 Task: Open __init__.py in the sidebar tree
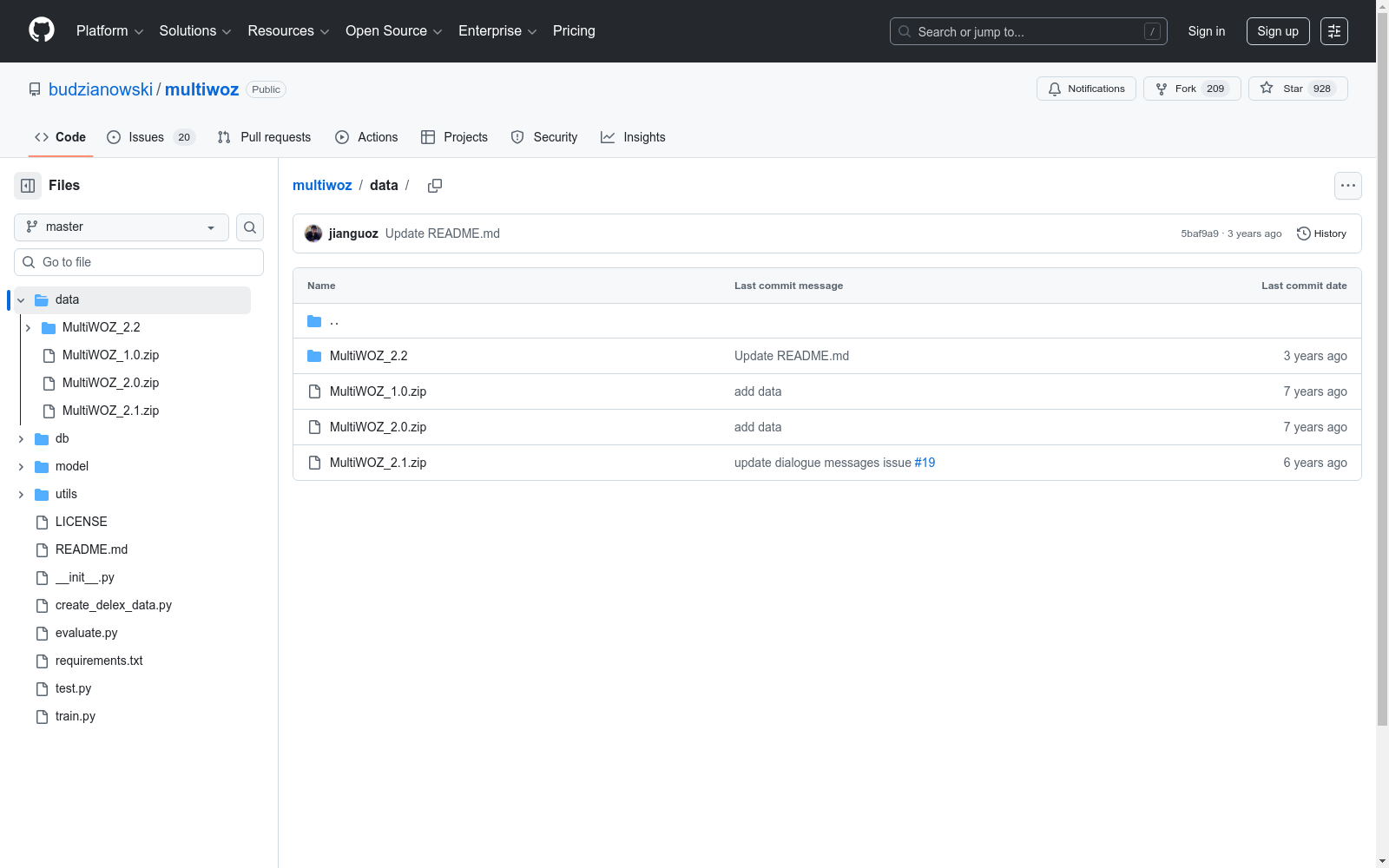pos(84,577)
